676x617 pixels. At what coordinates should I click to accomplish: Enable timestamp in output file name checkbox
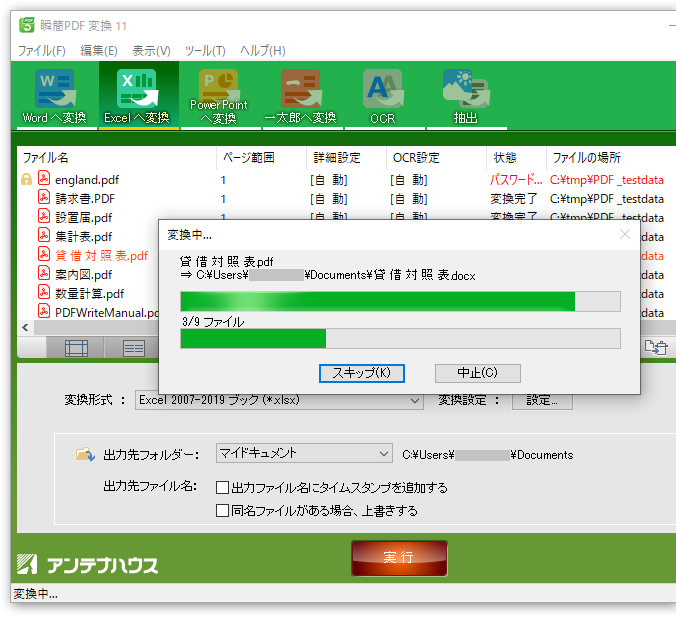tap(222, 488)
